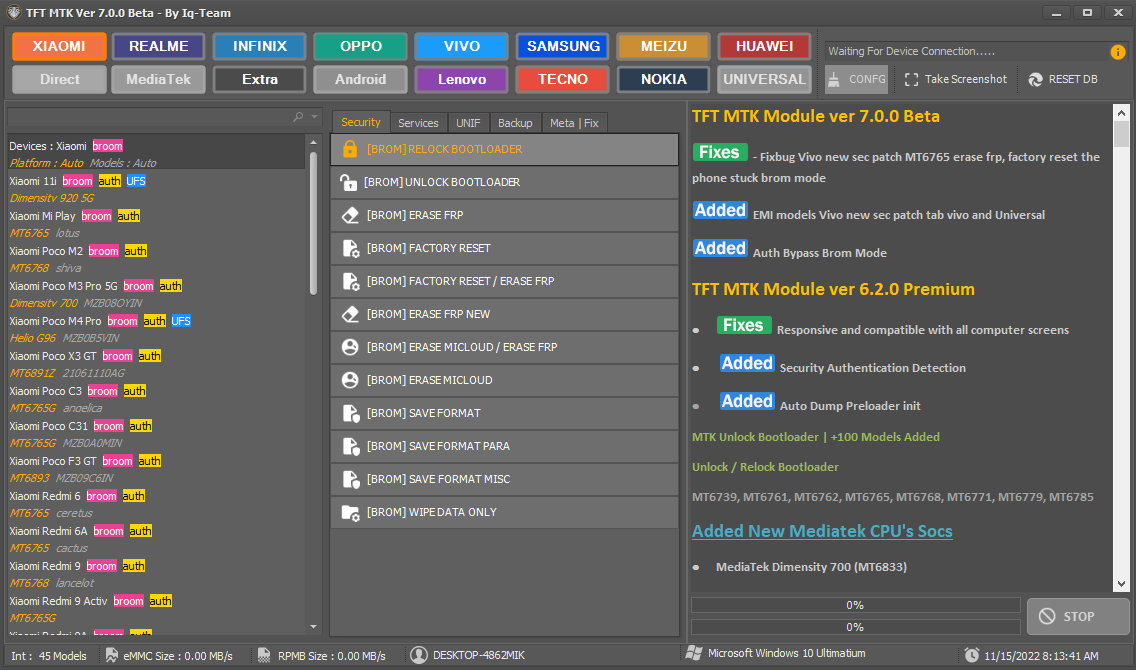Select the OPPO brand button

click(x=361, y=46)
